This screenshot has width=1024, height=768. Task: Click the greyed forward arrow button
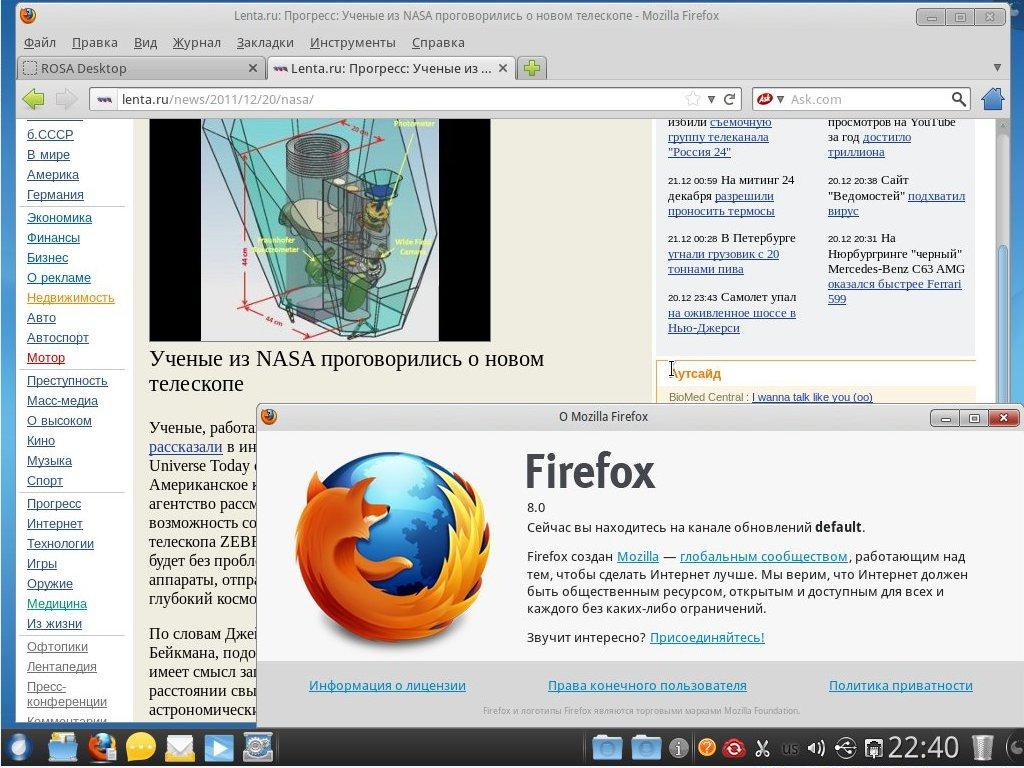67,99
